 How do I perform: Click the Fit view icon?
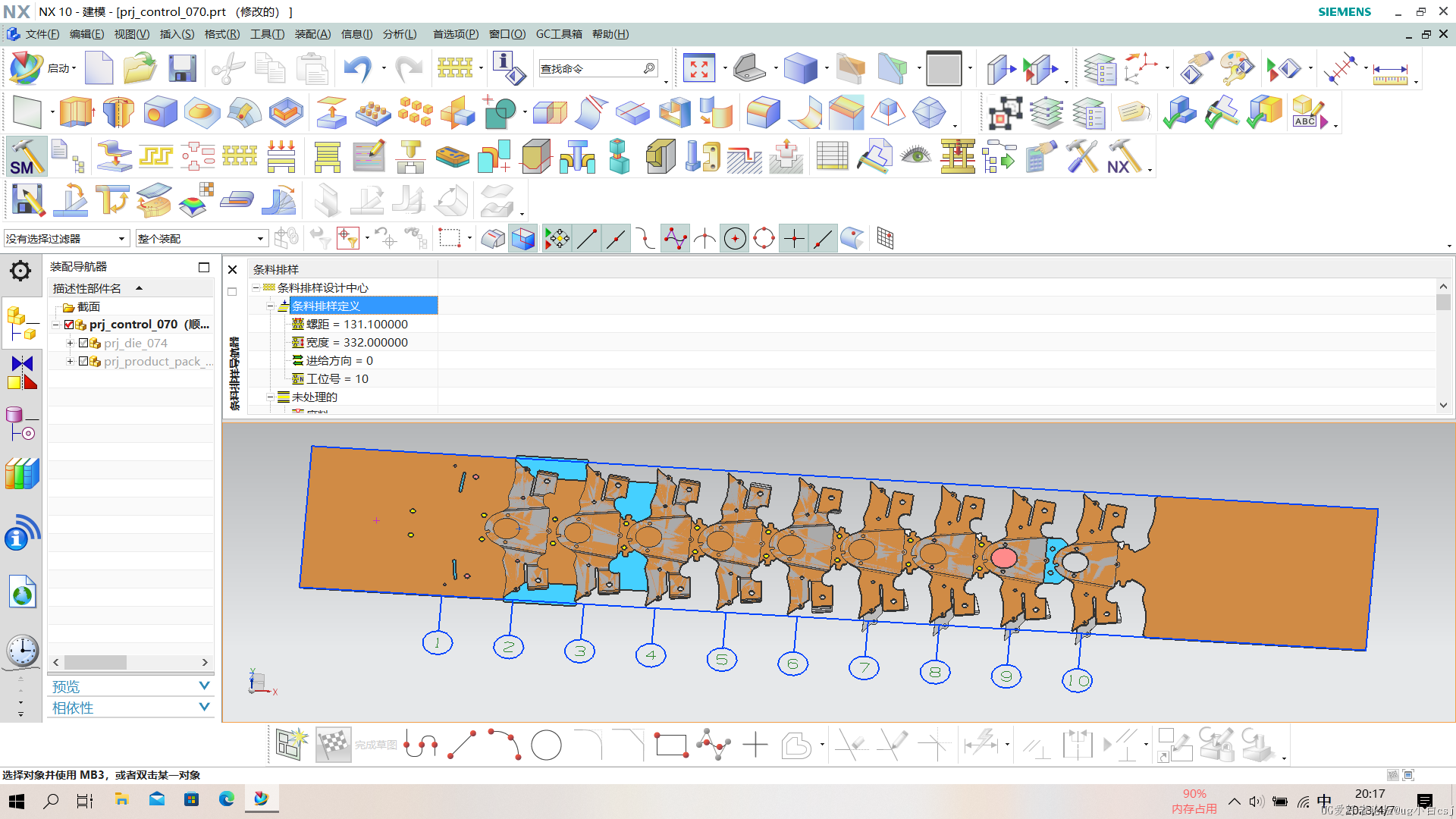coord(699,68)
